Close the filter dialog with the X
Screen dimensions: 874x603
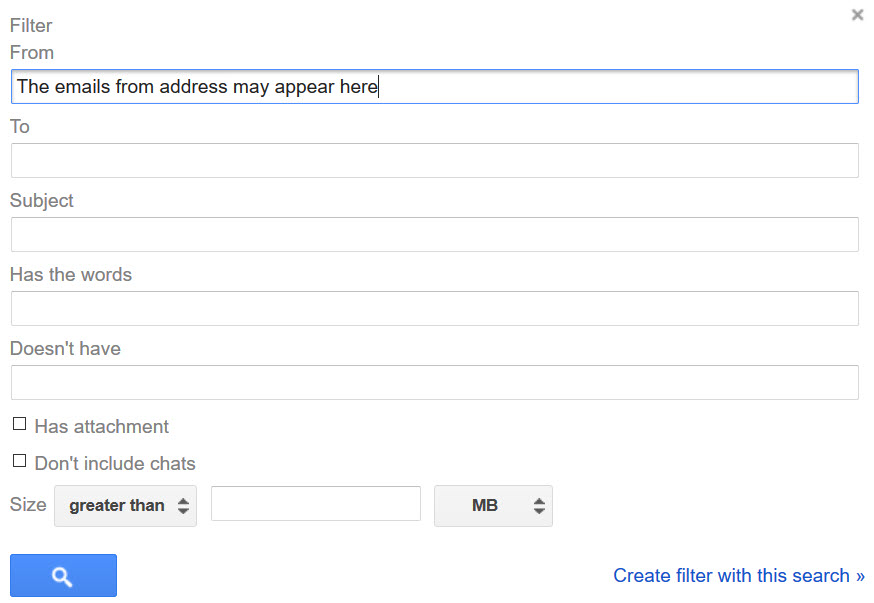point(857,15)
